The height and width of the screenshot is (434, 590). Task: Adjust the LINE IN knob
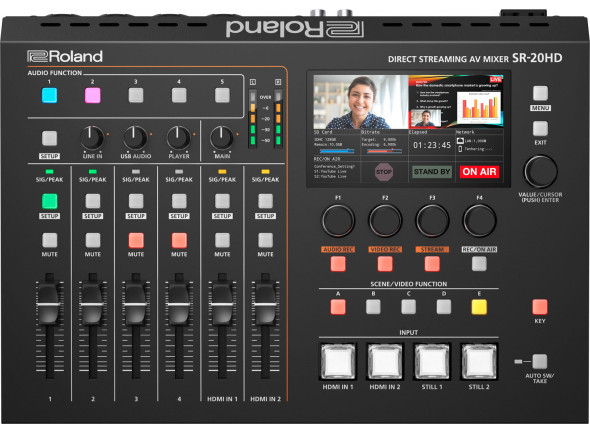click(92, 138)
